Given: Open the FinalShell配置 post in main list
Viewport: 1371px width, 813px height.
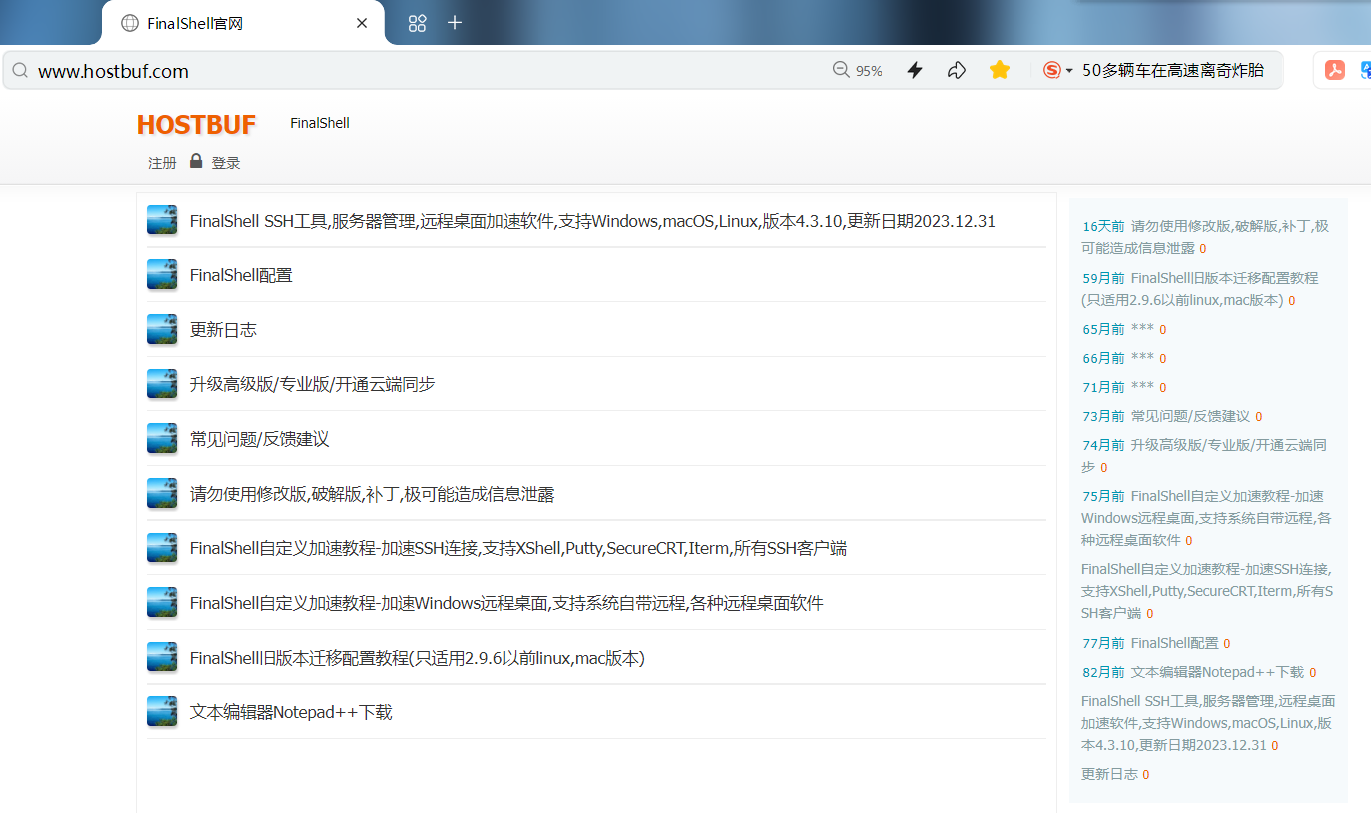Looking at the screenshot, I should [241, 275].
